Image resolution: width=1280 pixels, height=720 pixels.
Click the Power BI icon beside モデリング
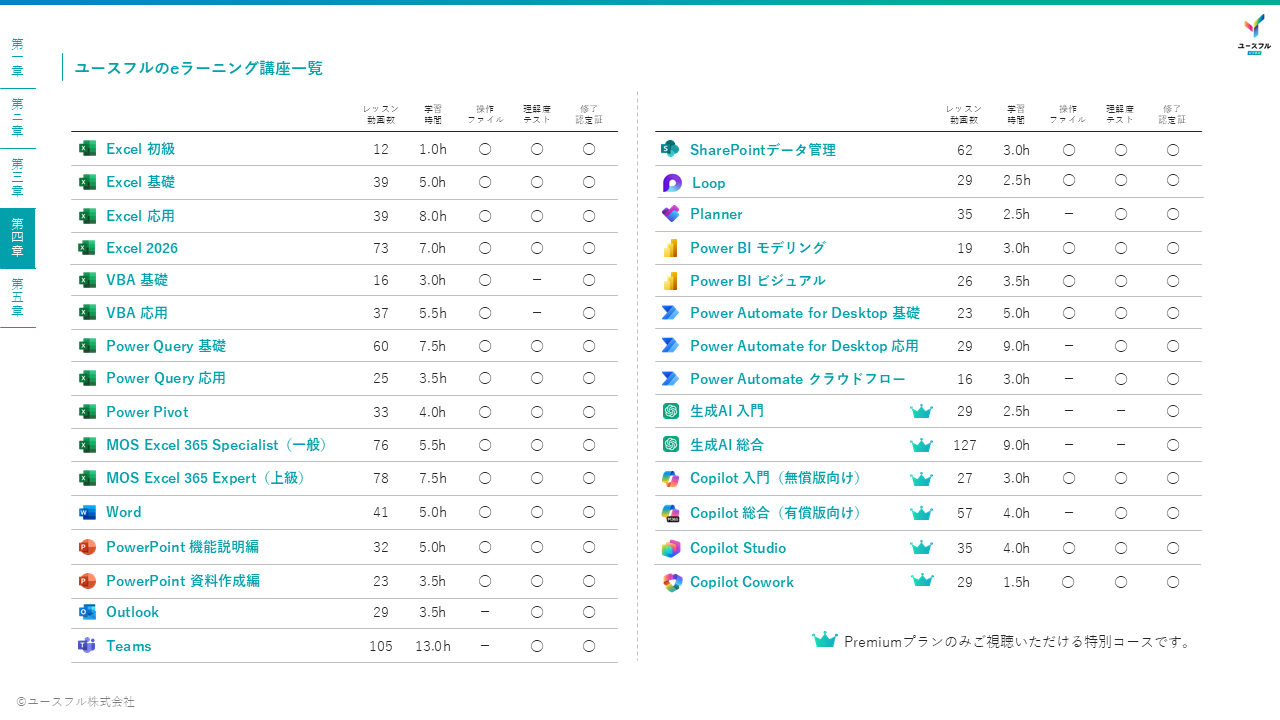(x=670, y=248)
